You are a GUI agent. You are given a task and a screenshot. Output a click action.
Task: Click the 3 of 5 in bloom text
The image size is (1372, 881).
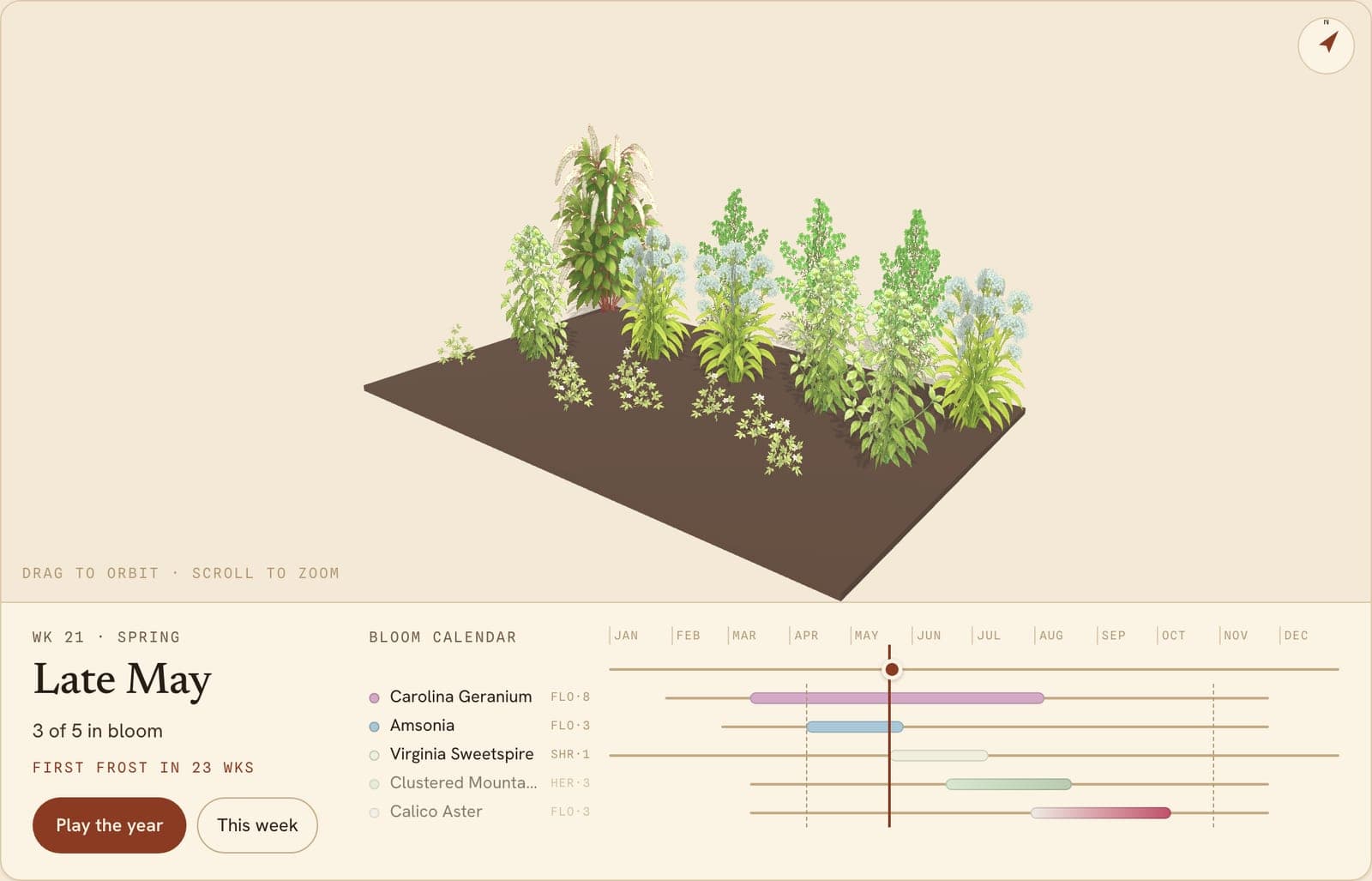pyautogui.click(x=98, y=731)
